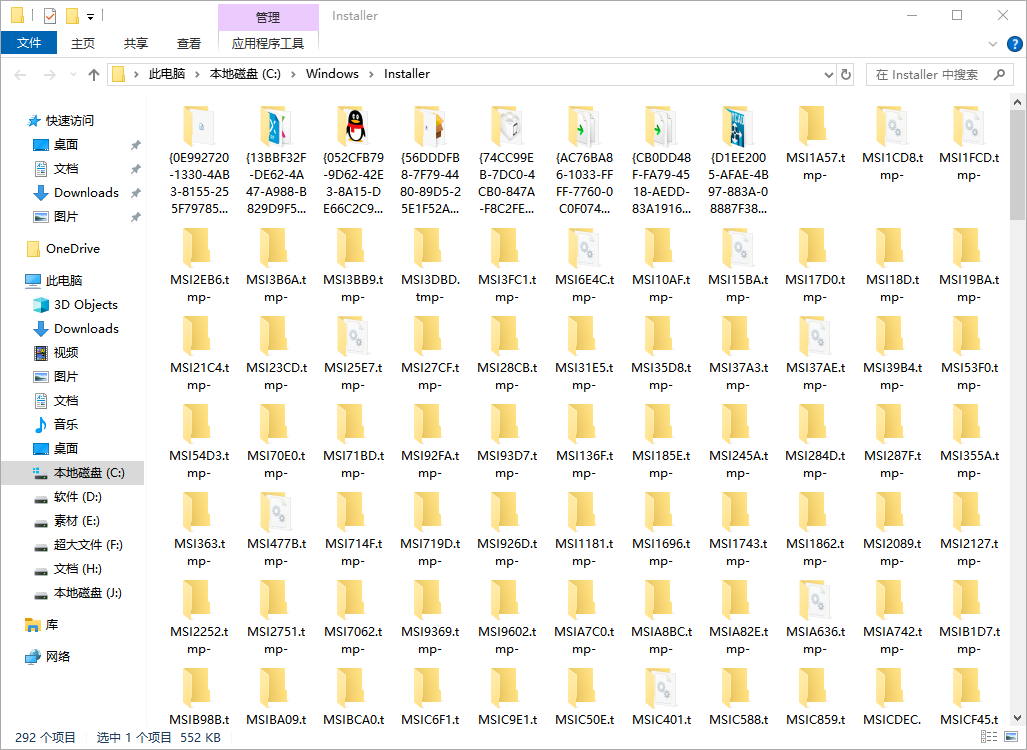This screenshot has width=1027, height=750.
Task: Expand the chevron after Windows in path
Action: [371, 74]
